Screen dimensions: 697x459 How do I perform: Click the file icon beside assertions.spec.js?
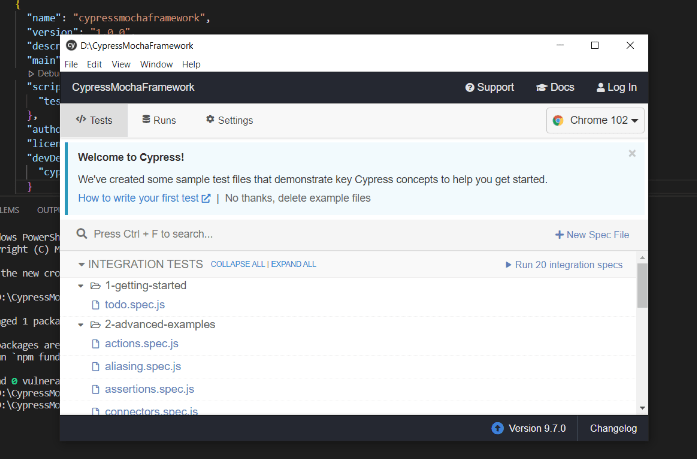tap(95, 390)
